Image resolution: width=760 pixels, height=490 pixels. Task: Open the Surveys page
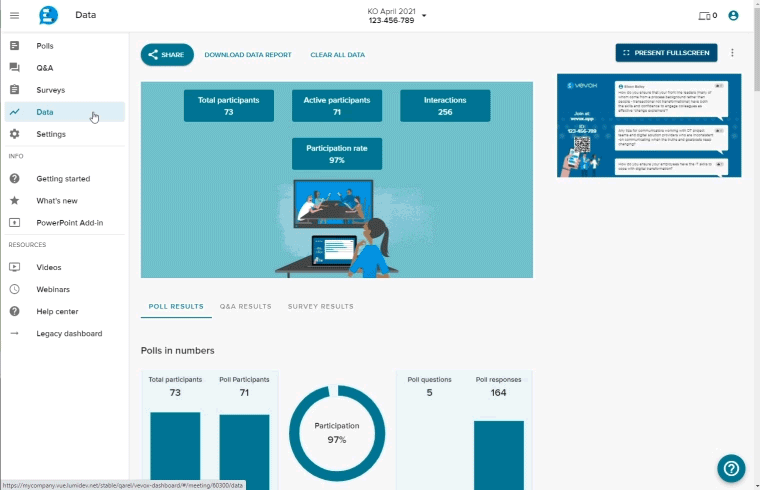click(x=65, y=90)
